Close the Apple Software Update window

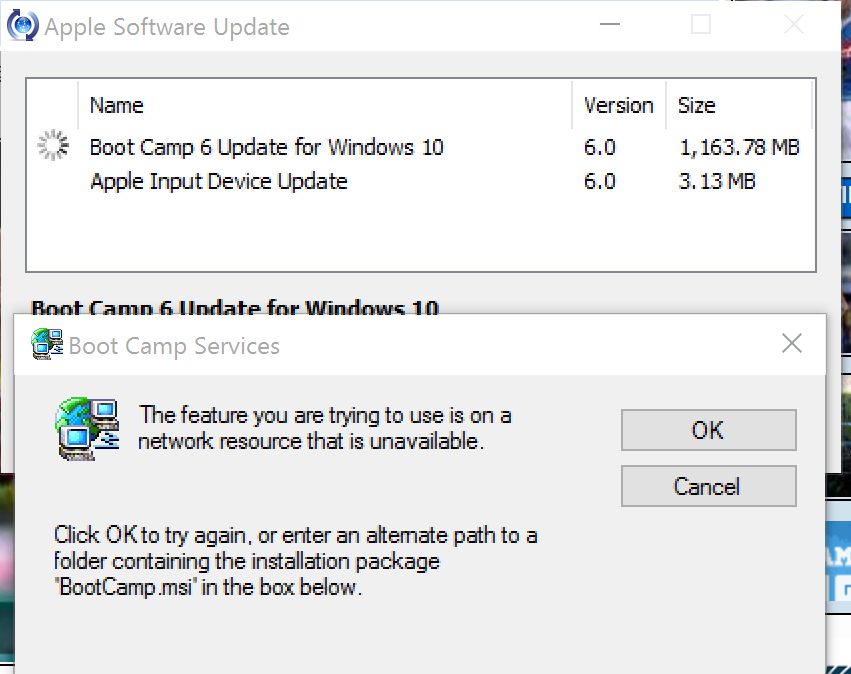point(794,25)
